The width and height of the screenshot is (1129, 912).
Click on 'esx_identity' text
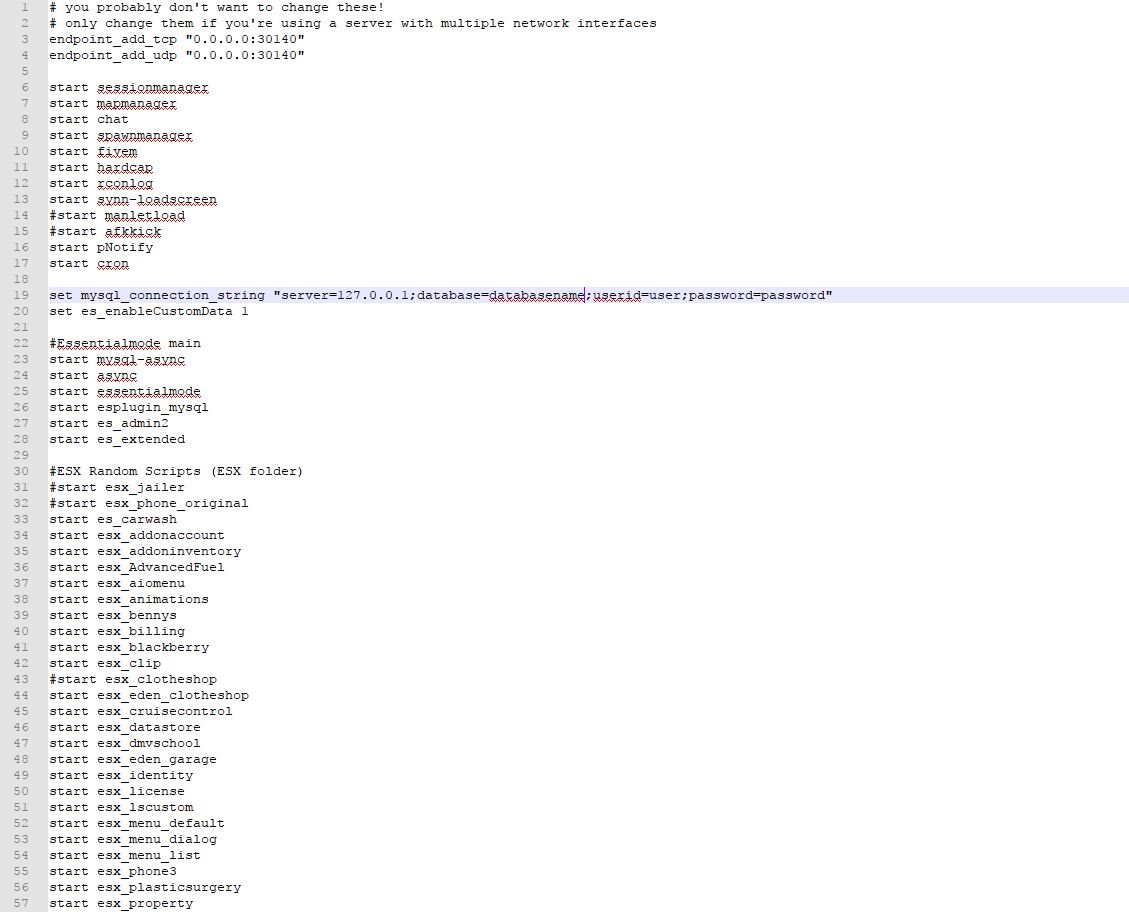coord(145,775)
